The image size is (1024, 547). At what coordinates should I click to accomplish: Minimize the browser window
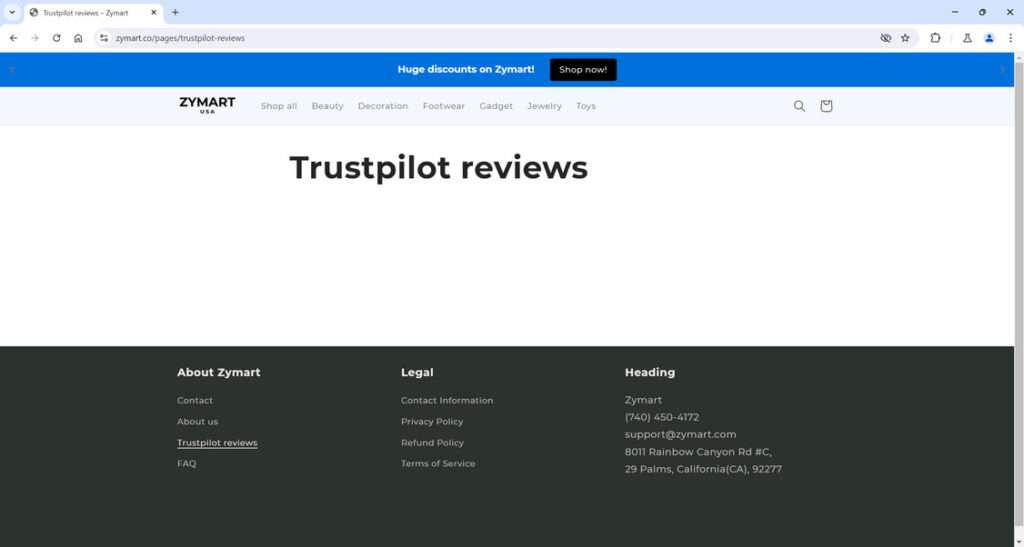(x=955, y=12)
